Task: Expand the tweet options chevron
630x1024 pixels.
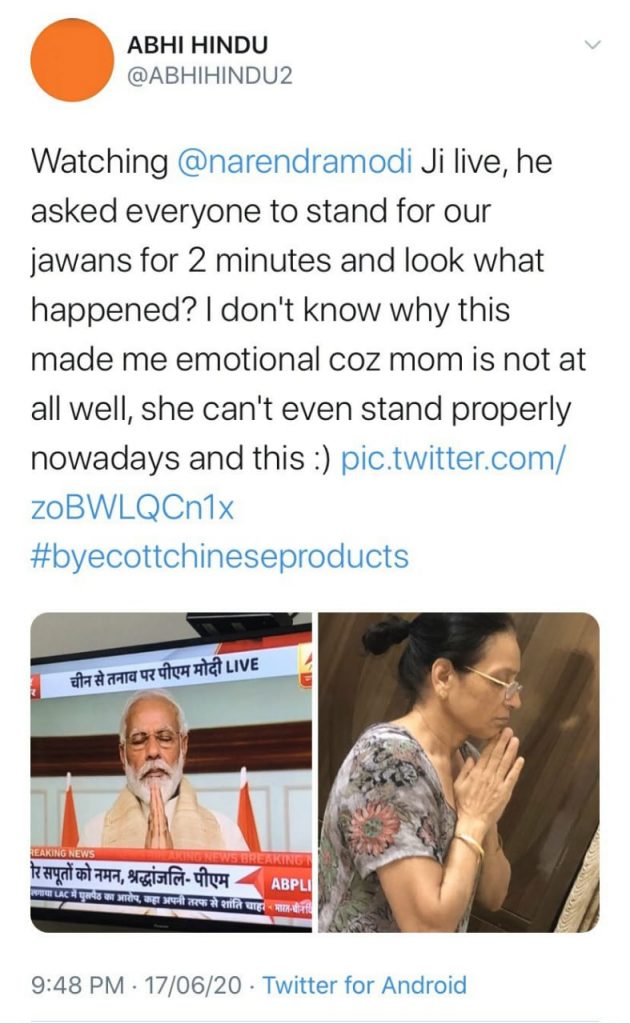Action: coord(591,45)
